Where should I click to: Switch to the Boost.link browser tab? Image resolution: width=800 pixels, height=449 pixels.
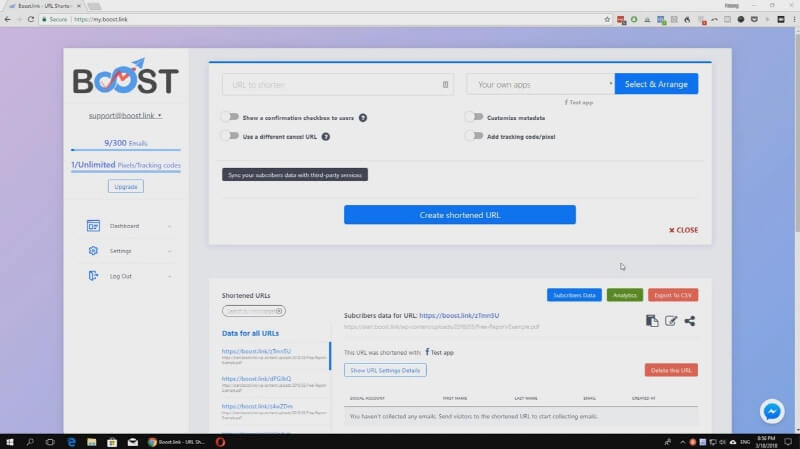pyautogui.click(x=44, y=6)
